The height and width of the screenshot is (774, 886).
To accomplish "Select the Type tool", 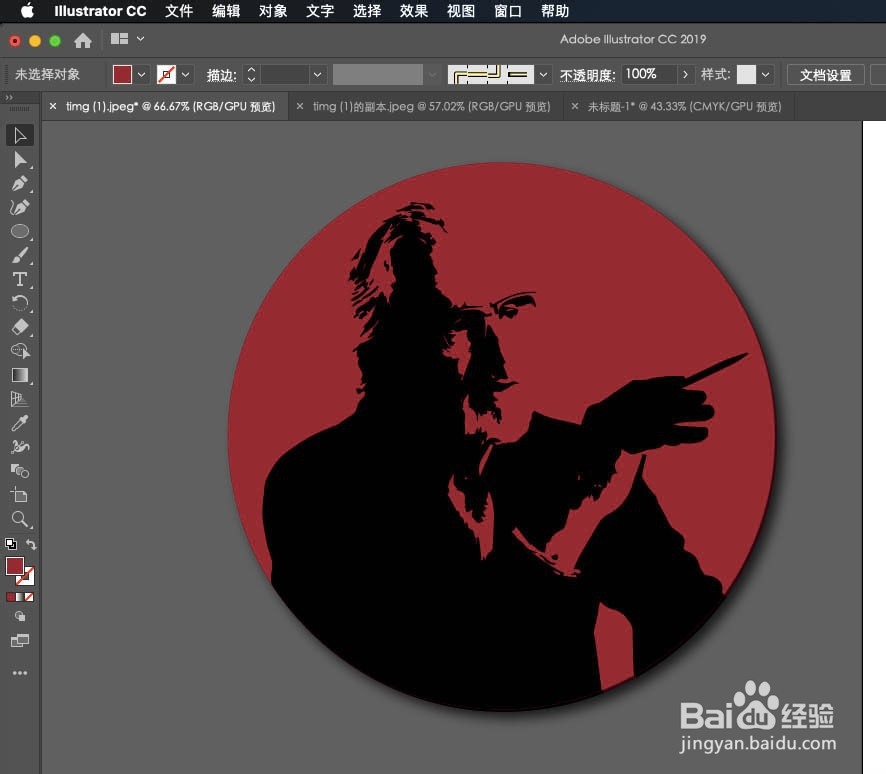I will pos(20,280).
